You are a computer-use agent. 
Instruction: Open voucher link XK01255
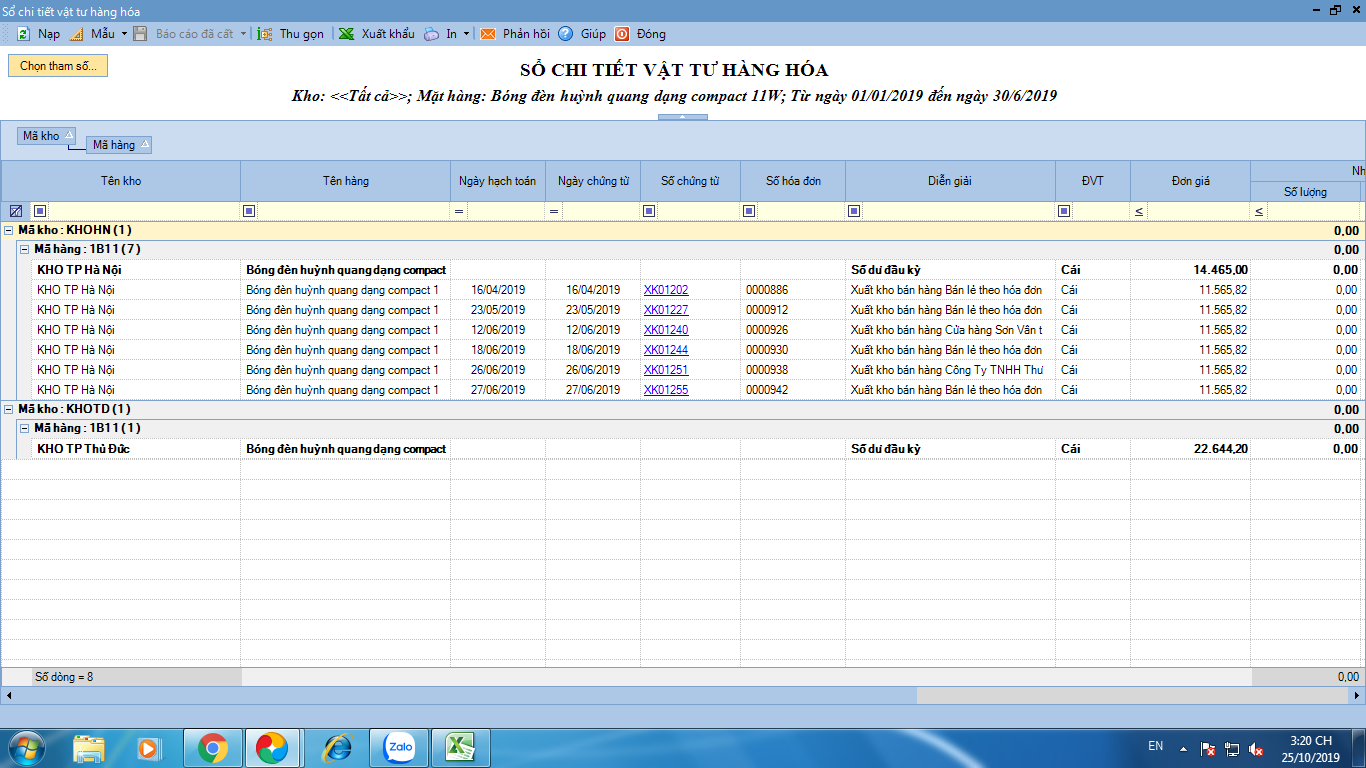pos(666,390)
